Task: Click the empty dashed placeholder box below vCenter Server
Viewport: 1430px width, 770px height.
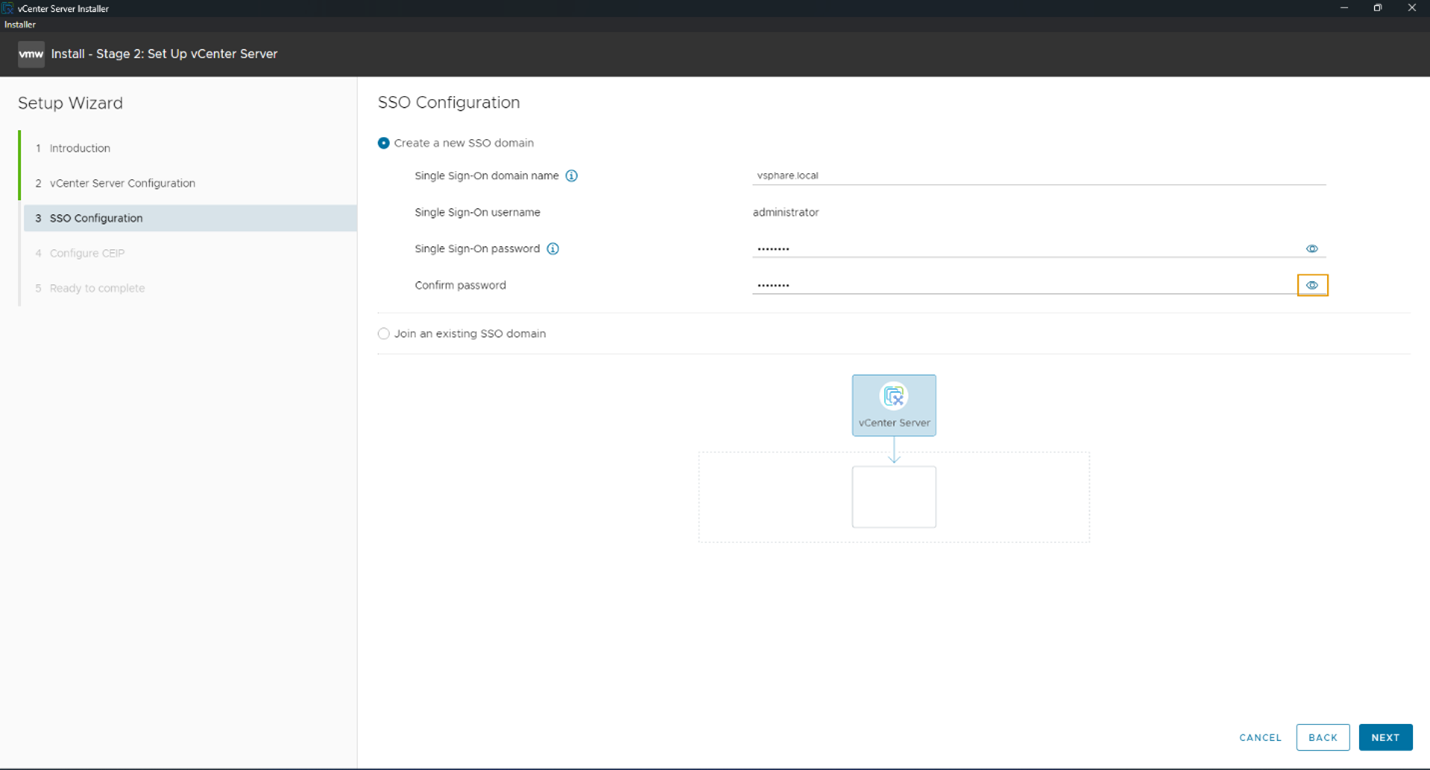Action: coord(893,496)
